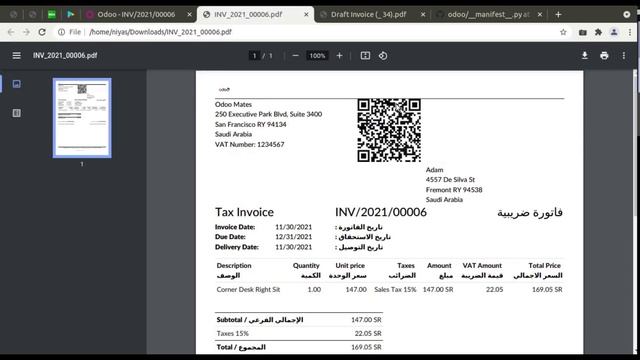Viewport: 640px width, 360px height.
Task: Show document outline view in sidebar
Action: coord(16,113)
